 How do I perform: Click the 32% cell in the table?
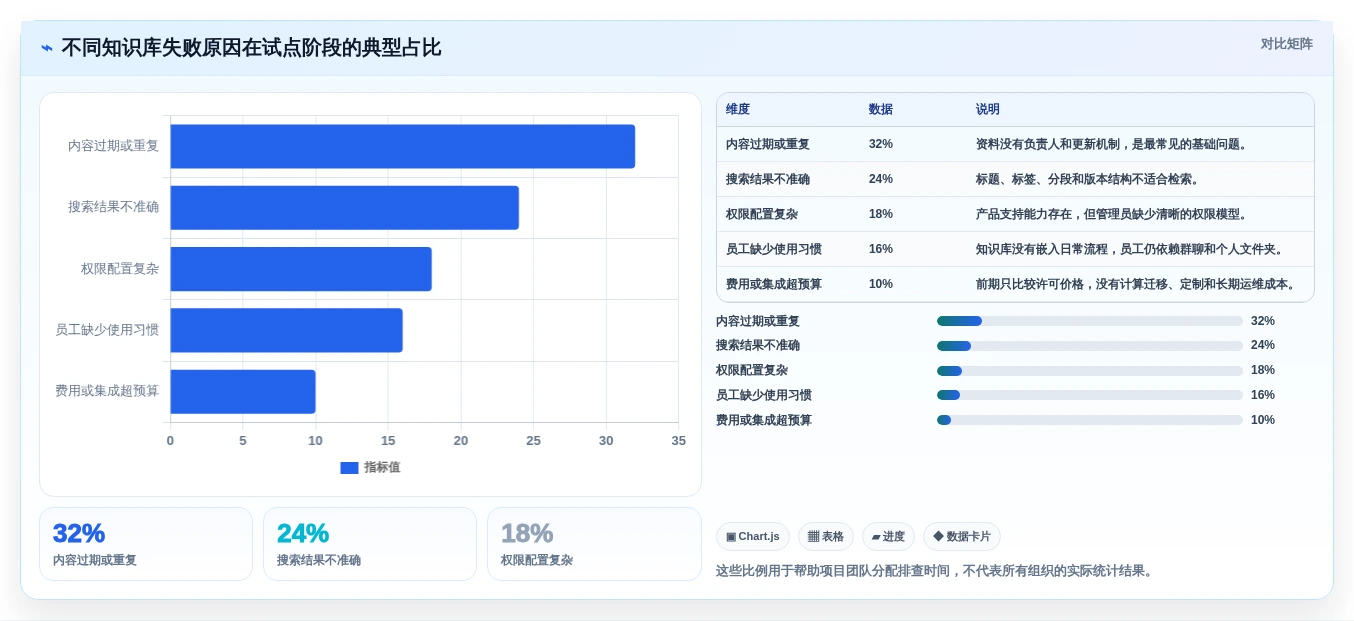click(x=881, y=144)
